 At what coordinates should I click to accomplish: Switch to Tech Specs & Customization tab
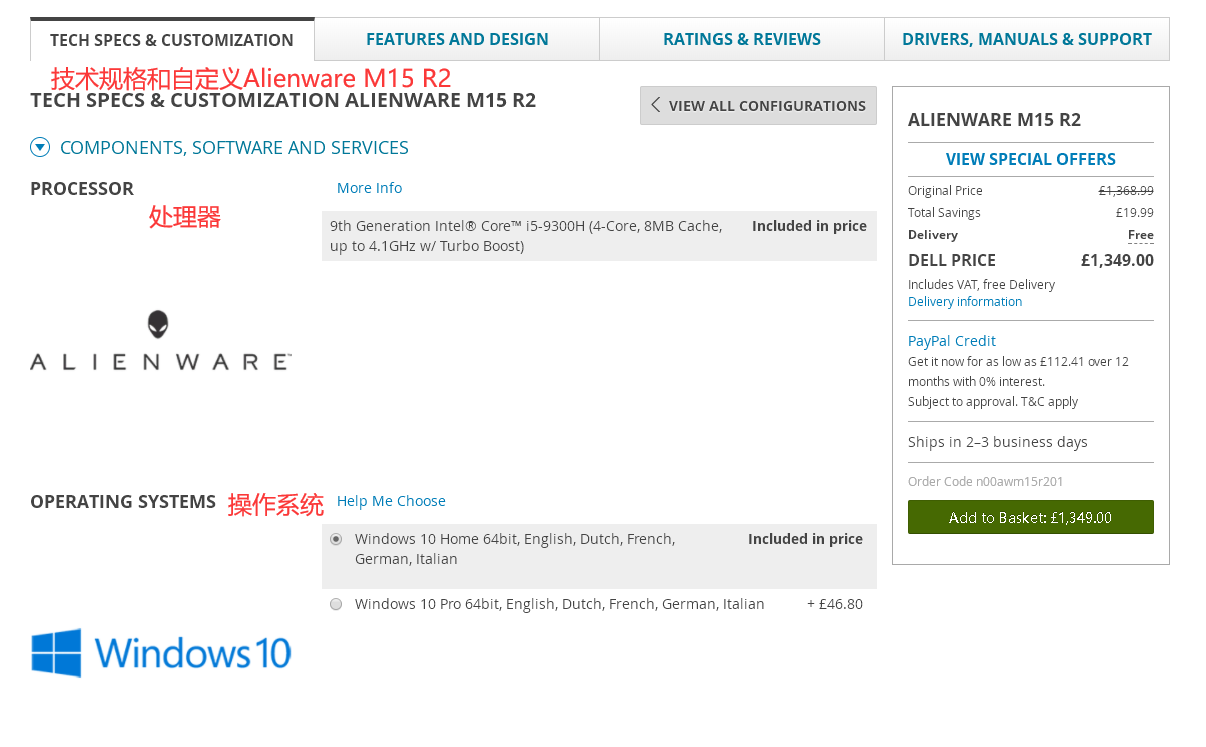pyautogui.click(x=172, y=40)
